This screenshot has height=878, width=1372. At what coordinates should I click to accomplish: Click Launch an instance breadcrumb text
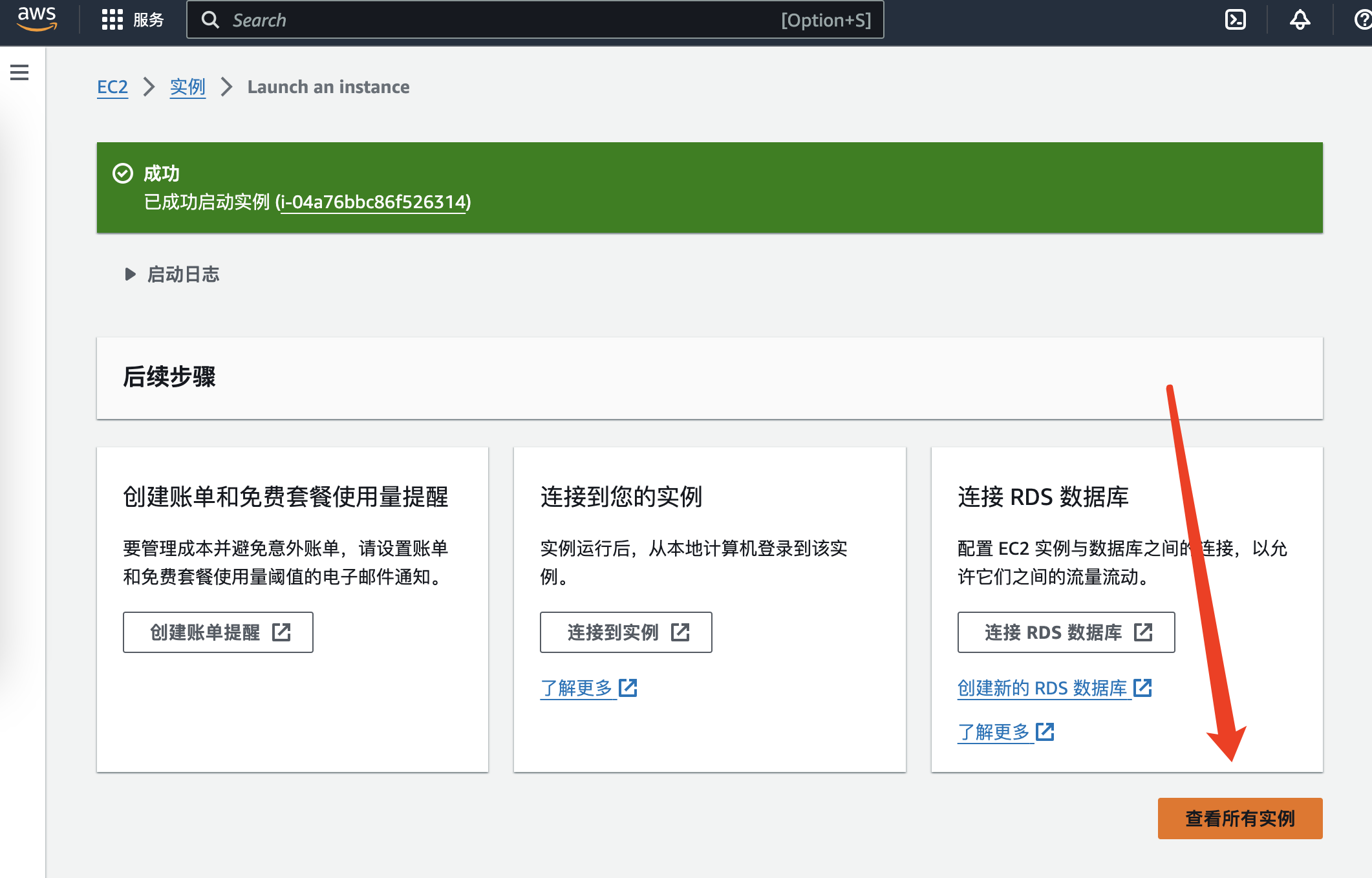click(328, 87)
